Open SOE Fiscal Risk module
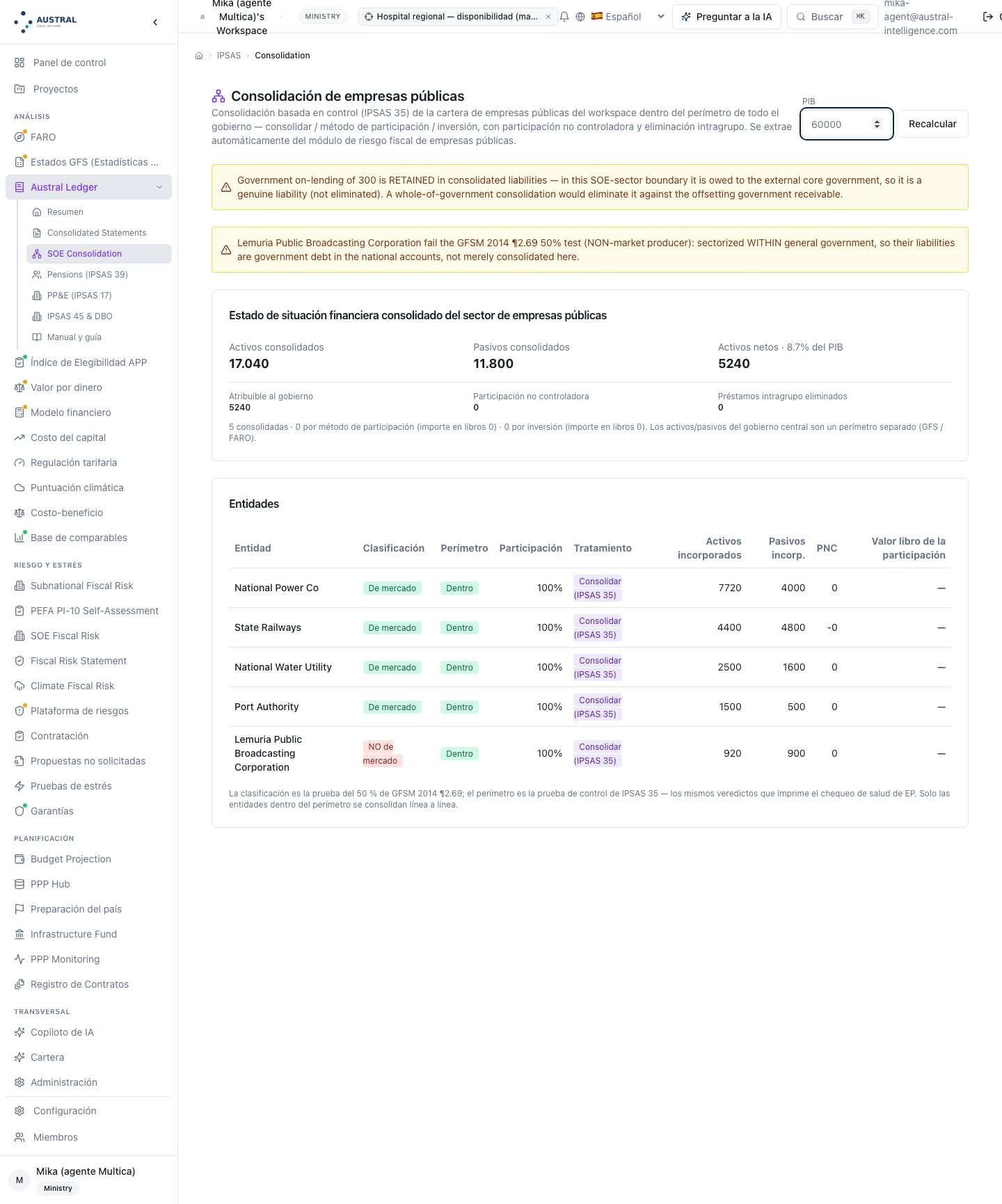 88,636
